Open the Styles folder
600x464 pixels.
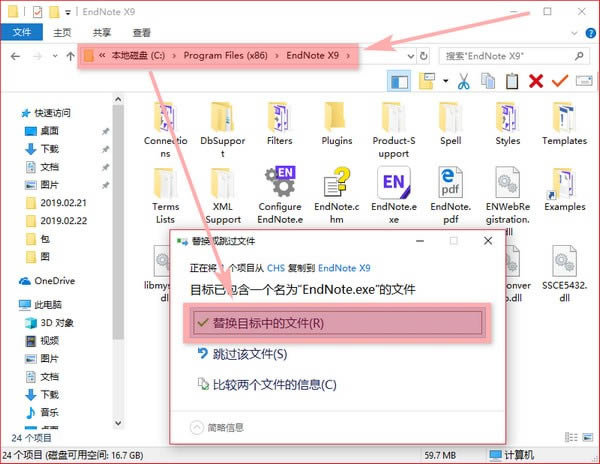[508, 124]
